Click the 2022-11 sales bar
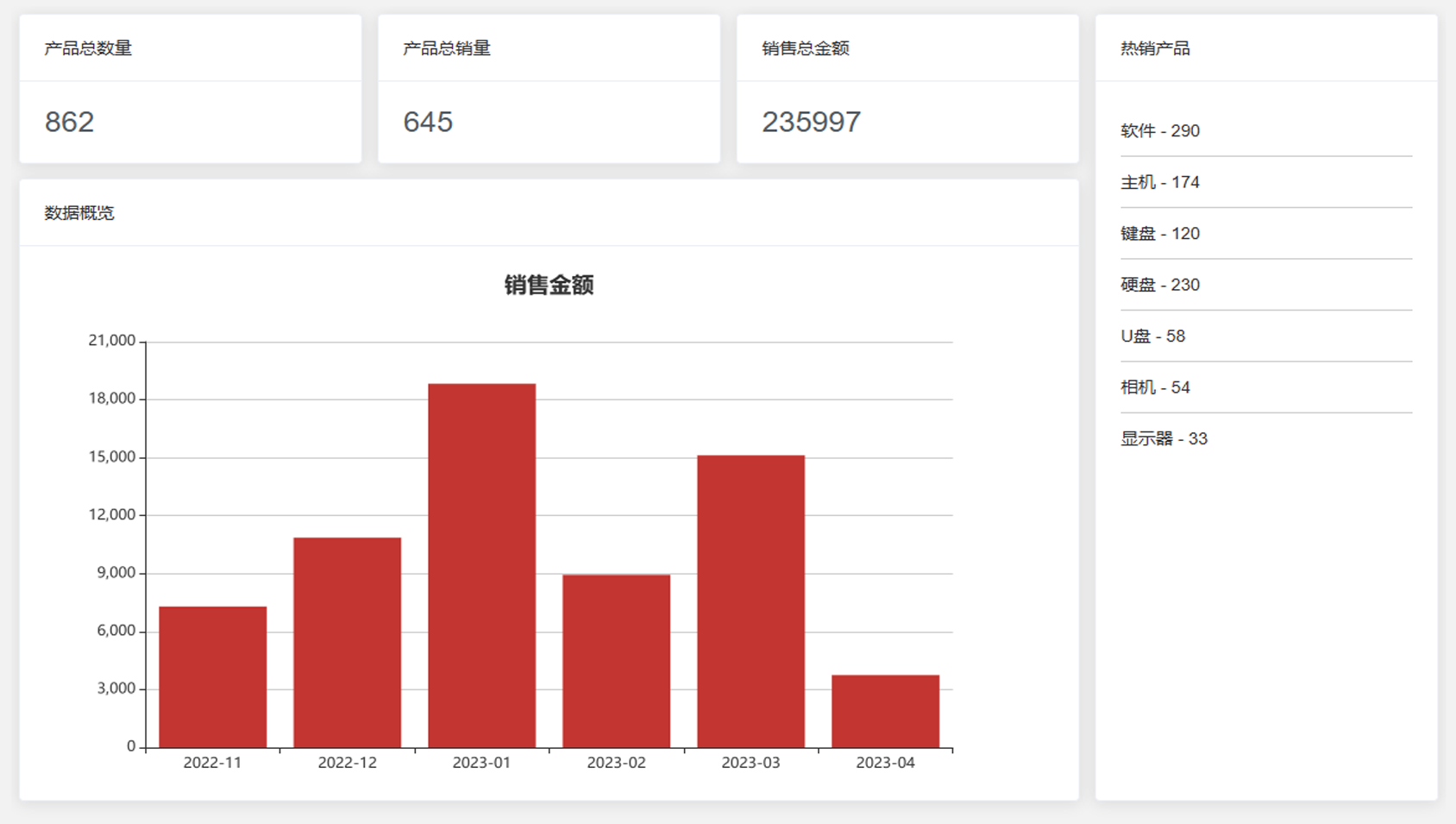1456x824 pixels. 213,676
